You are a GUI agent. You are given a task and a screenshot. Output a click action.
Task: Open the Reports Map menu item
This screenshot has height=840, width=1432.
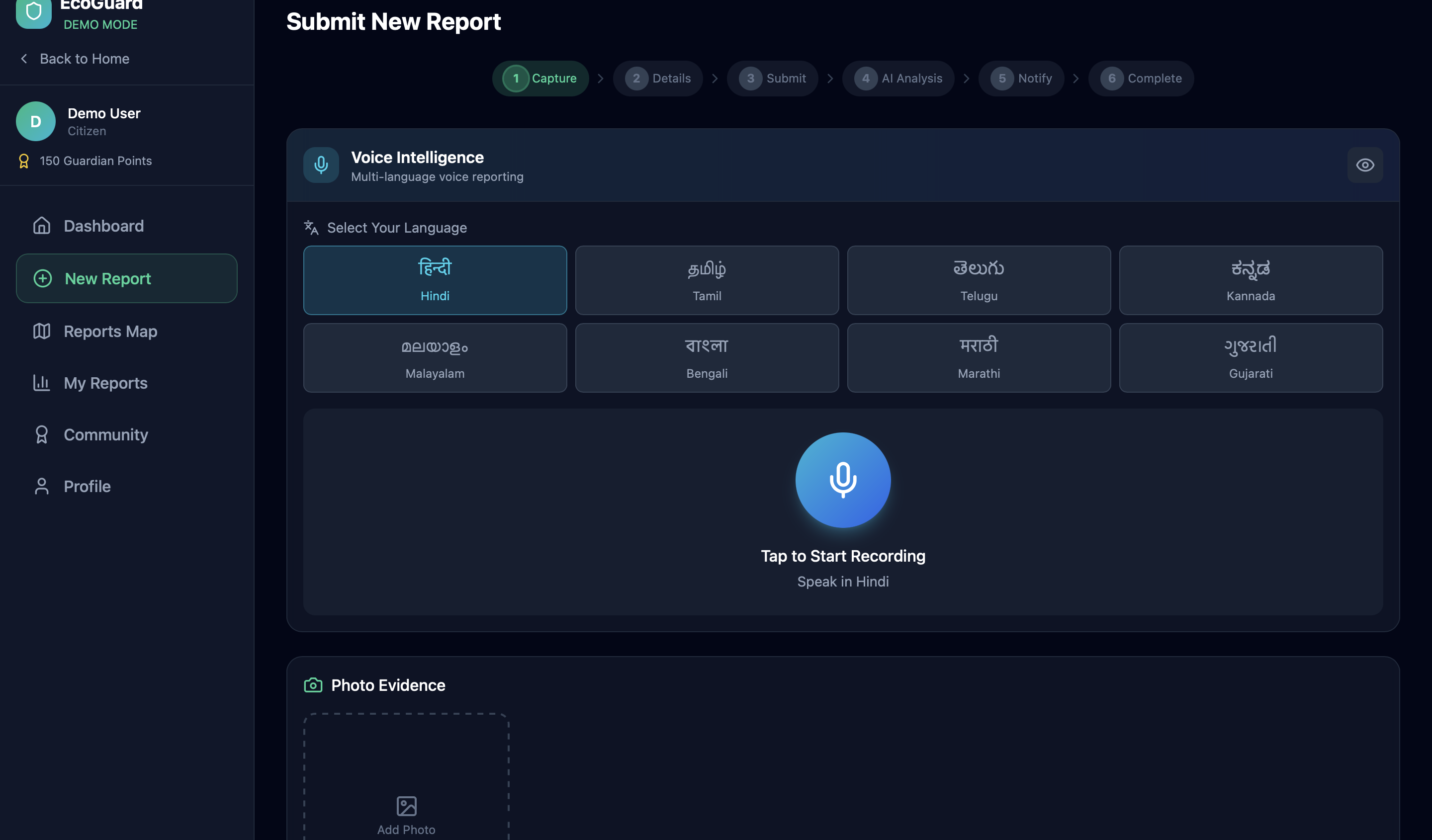110,331
